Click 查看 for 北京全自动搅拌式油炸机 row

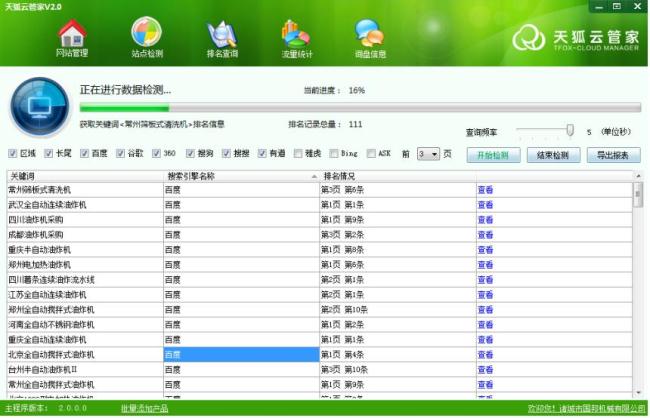pos(485,355)
